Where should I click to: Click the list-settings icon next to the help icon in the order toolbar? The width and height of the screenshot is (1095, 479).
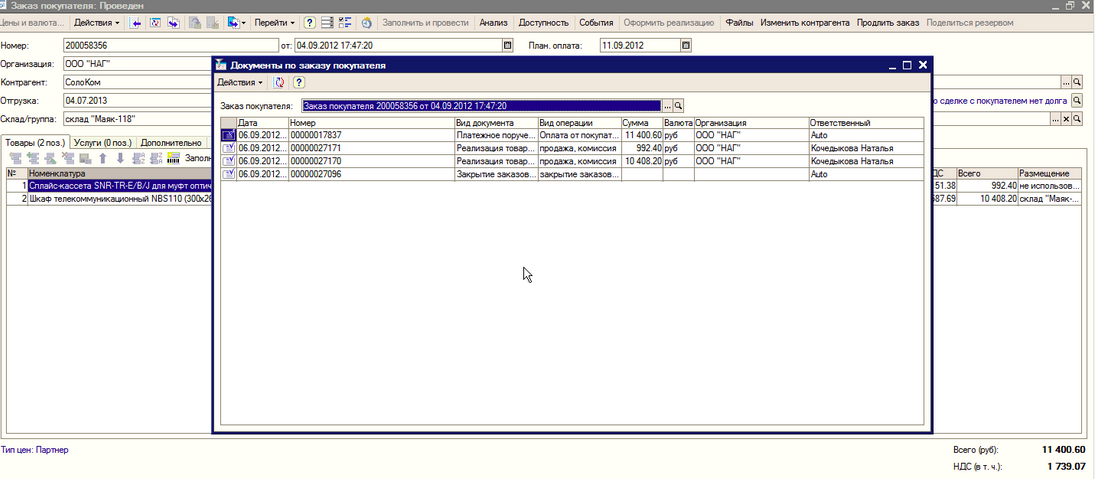coord(327,23)
